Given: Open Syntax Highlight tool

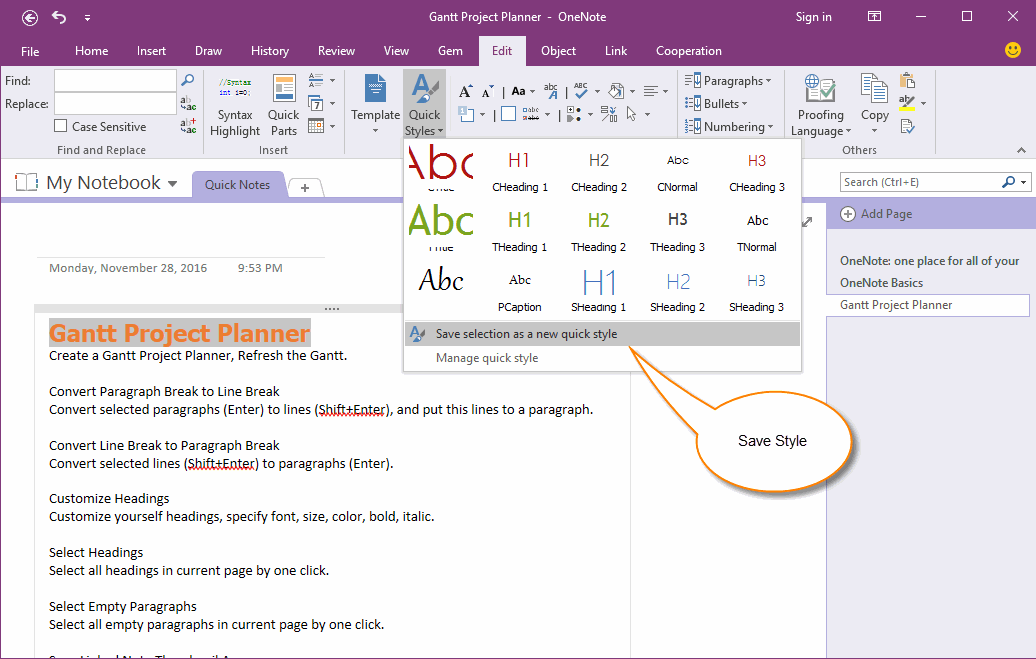Looking at the screenshot, I should [235, 106].
